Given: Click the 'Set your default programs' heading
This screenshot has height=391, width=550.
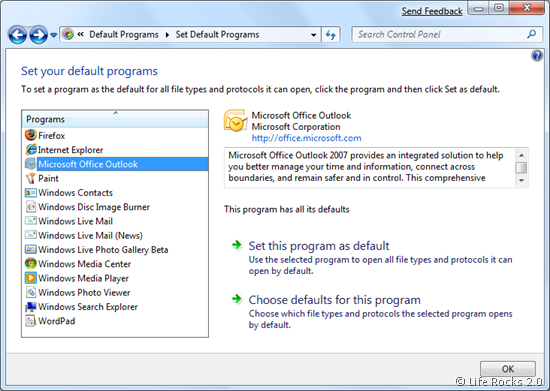Looking at the screenshot, I should click(89, 71).
